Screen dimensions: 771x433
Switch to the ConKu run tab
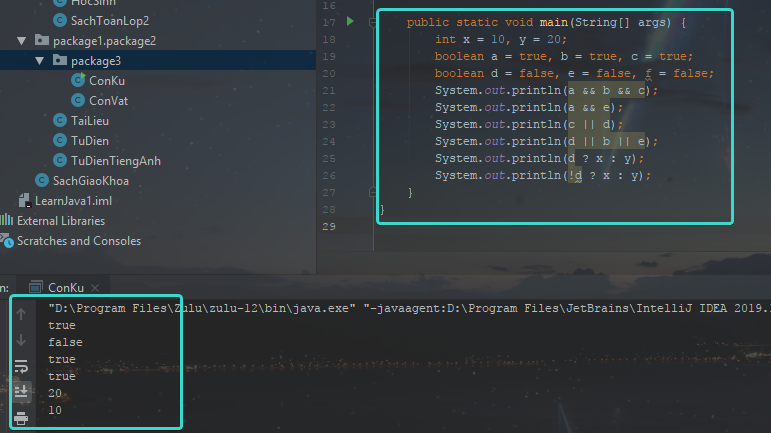65,288
